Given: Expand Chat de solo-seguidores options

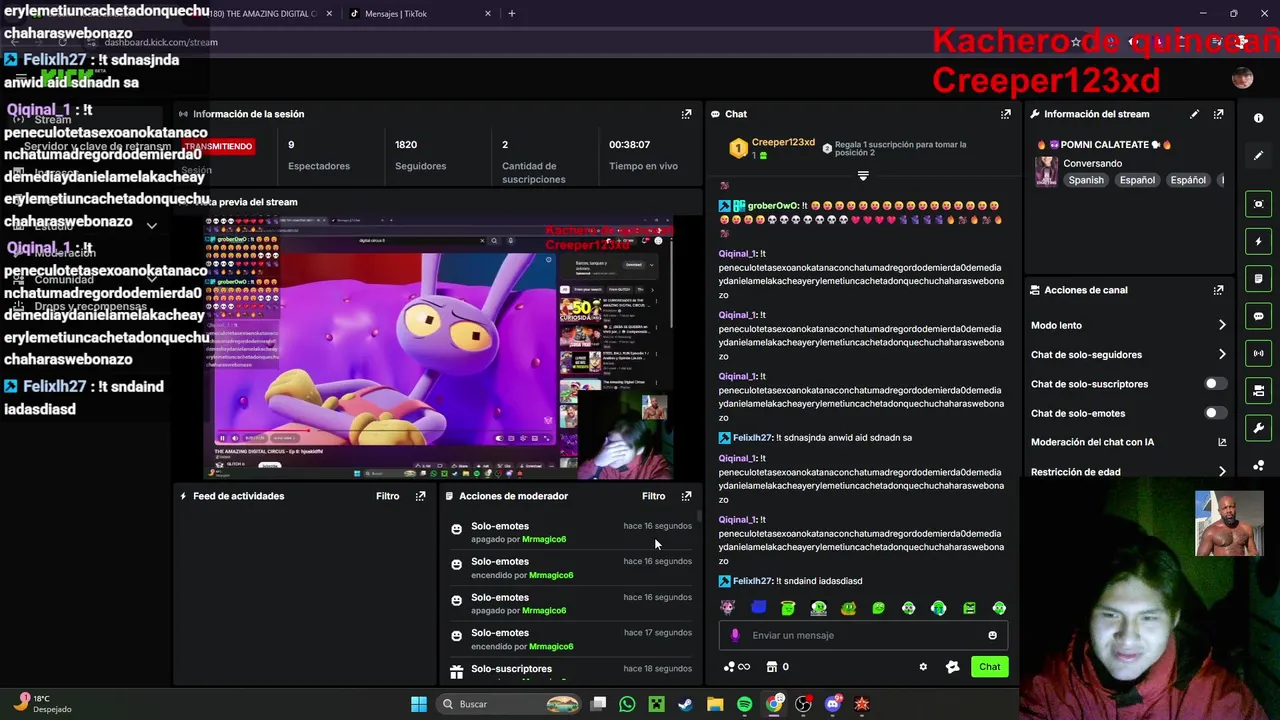Looking at the screenshot, I should coord(1222,354).
